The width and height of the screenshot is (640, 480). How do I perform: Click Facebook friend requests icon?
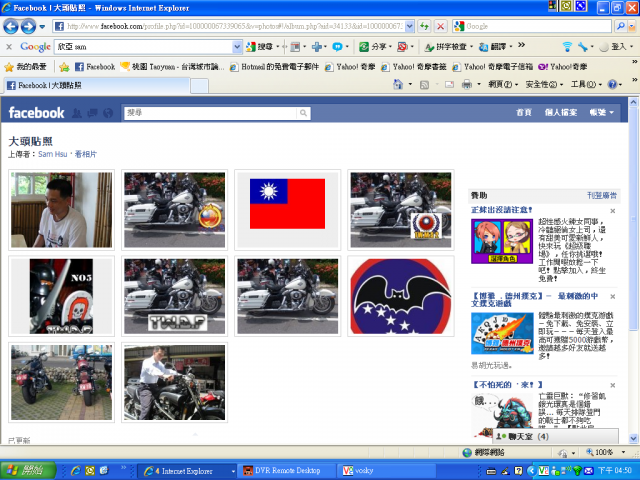(76, 113)
